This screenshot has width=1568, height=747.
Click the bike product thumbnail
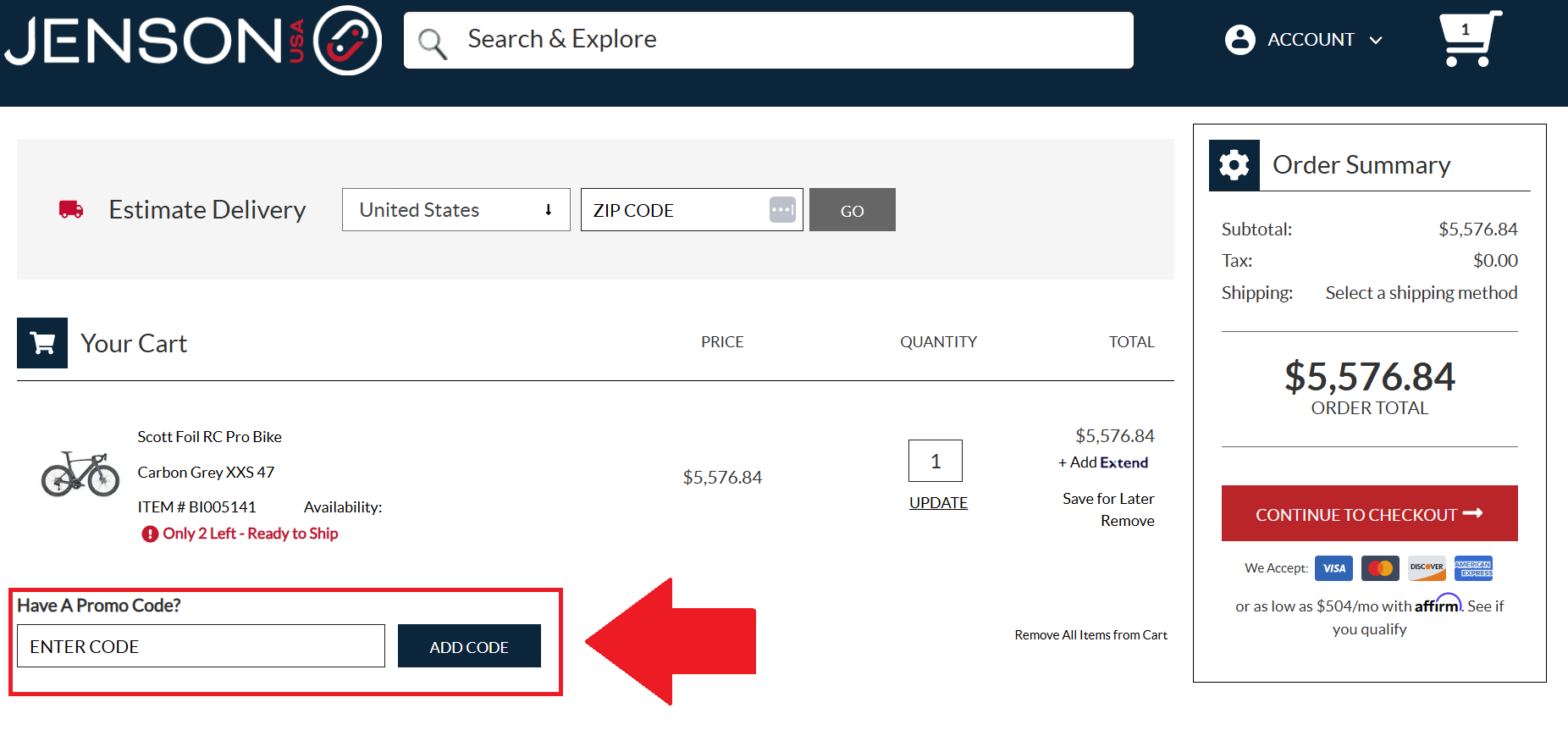click(80, 474)
